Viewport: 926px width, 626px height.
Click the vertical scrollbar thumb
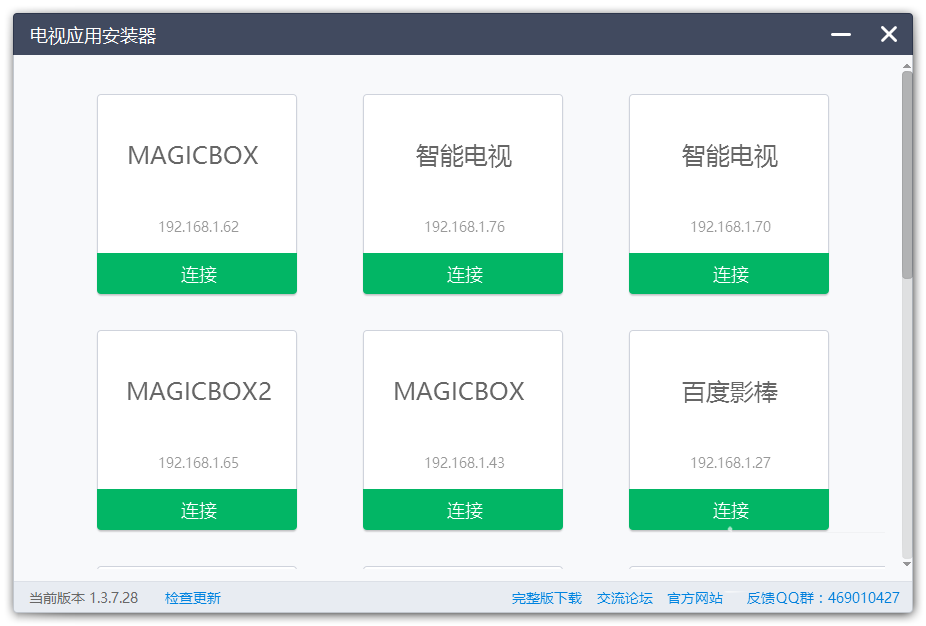[x=907, y=175]
